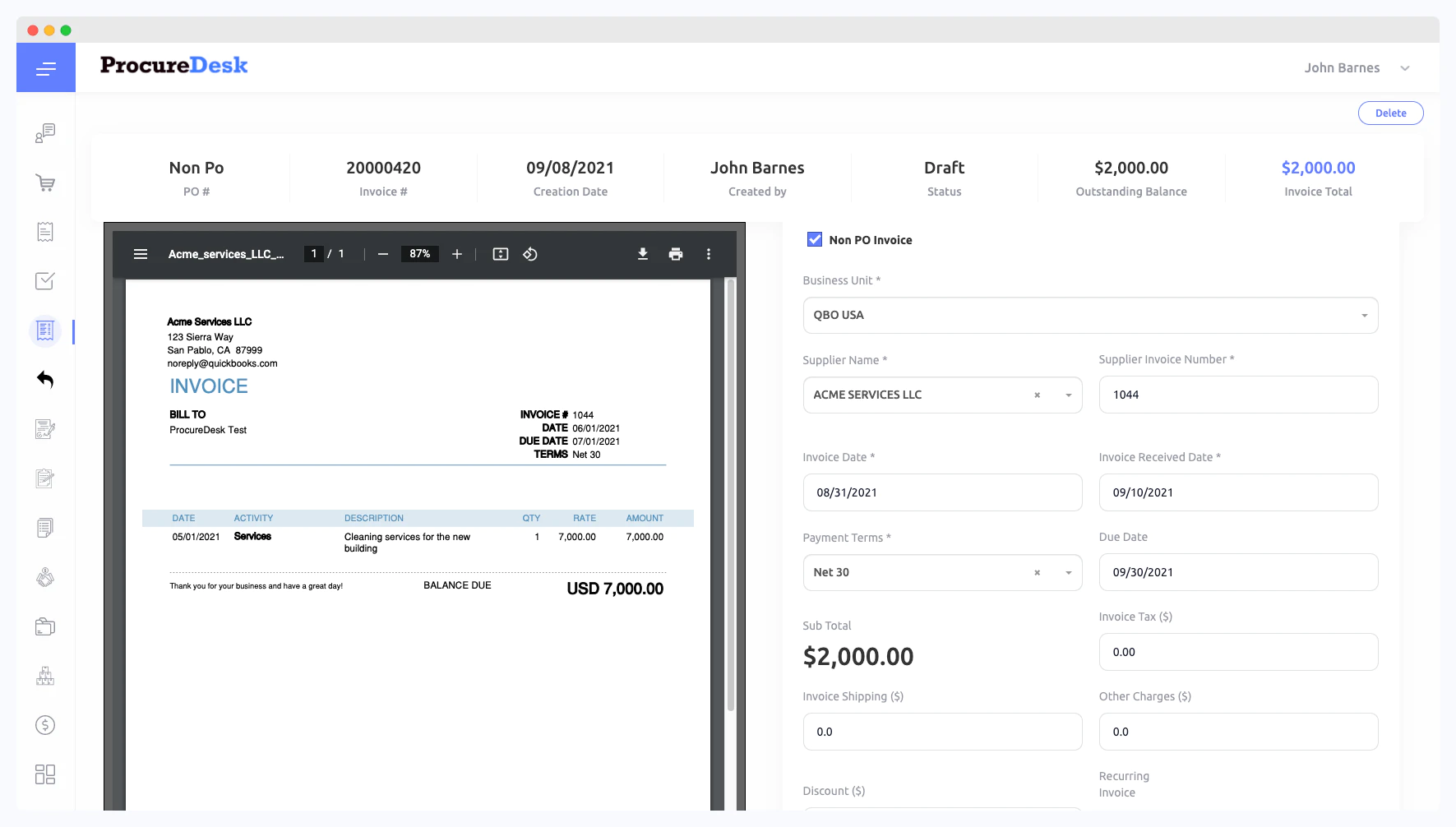Image resolution: width=1456 pixels, height=827 pixels.
Task: Open the clipboard-with-pencil sidebar icon
Action: (x=45, y=478)
